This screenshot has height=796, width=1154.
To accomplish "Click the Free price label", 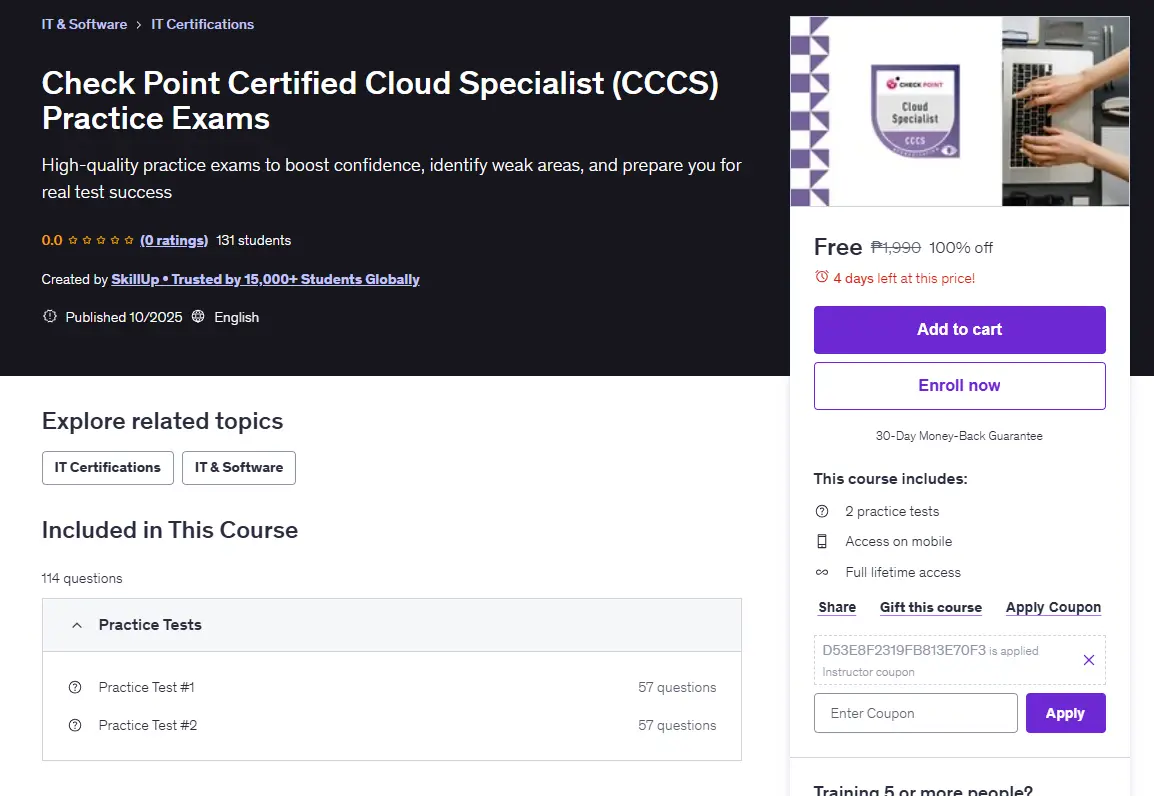I will coord(838,247).
